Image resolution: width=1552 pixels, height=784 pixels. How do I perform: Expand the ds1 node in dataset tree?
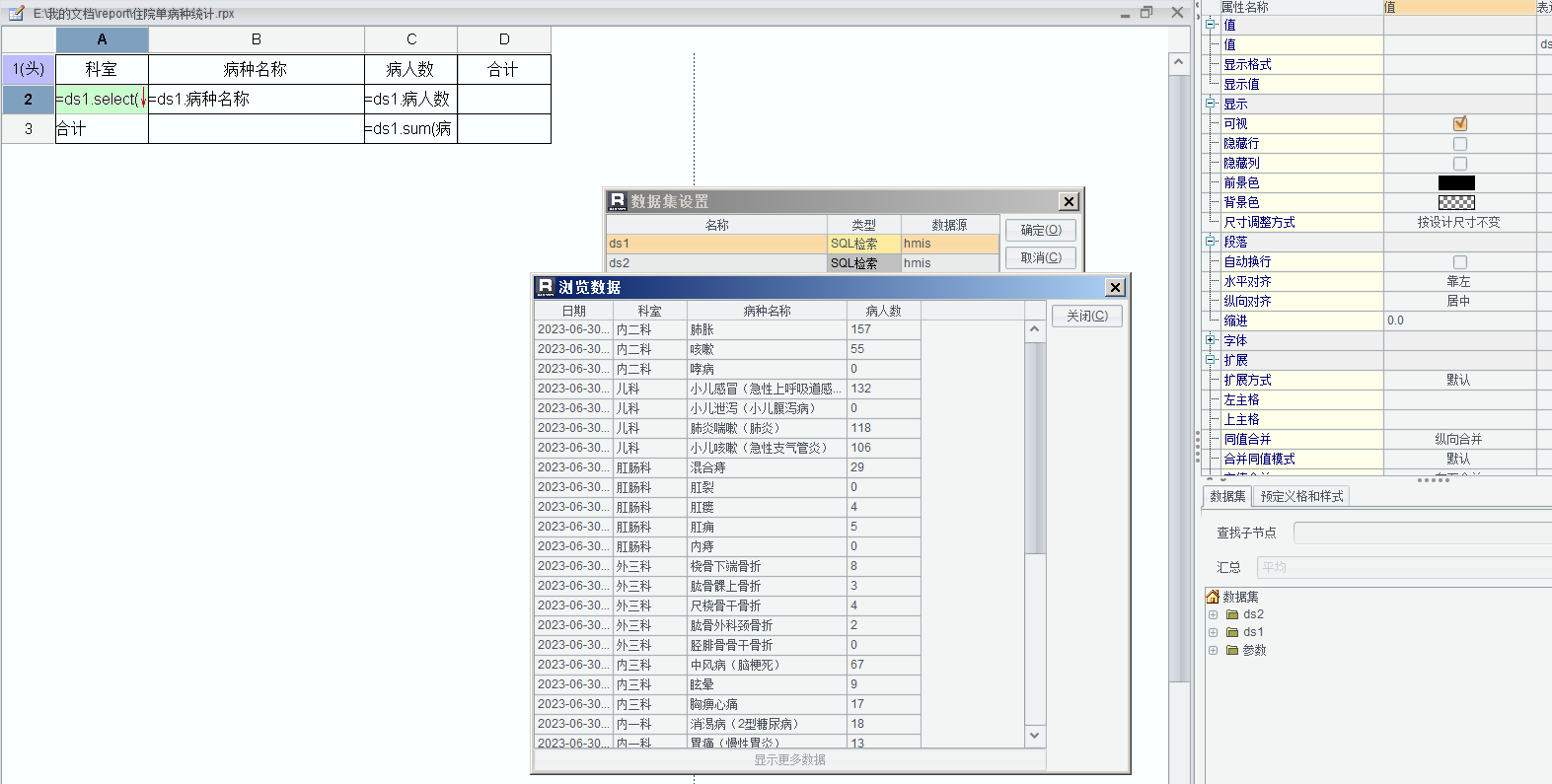point(1214,632)
